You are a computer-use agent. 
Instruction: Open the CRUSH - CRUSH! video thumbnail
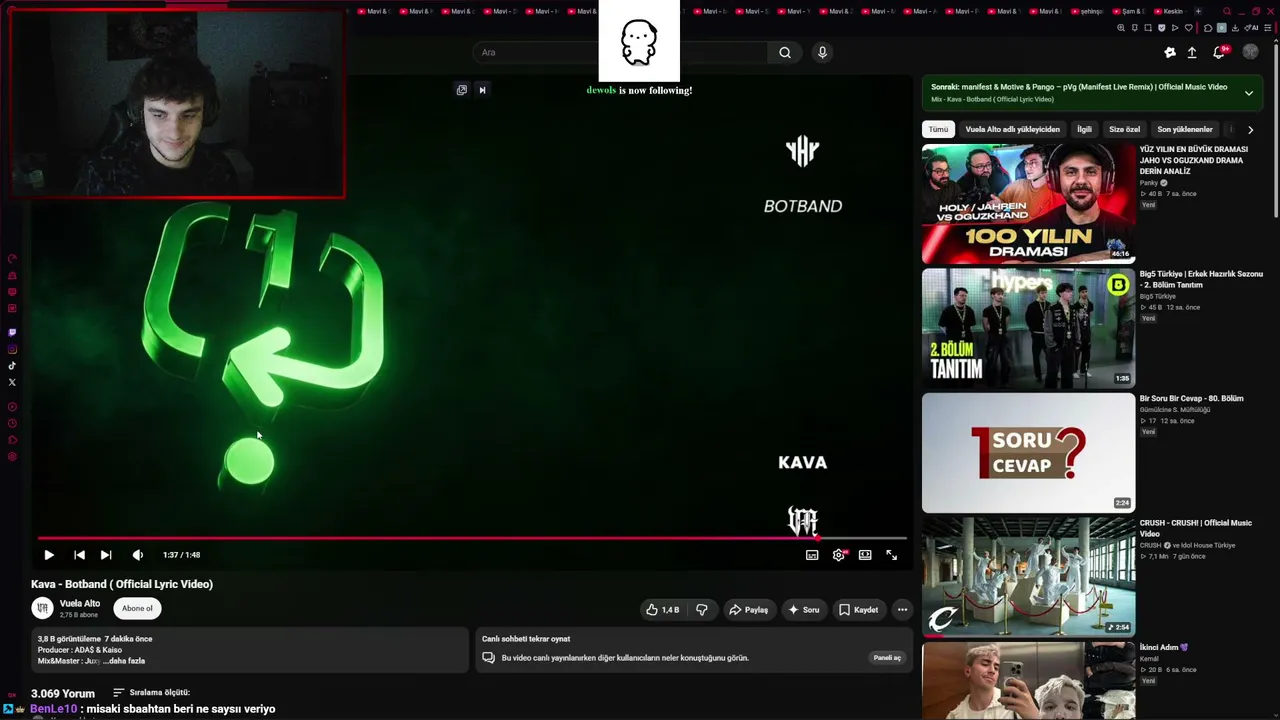[1028, 577]
